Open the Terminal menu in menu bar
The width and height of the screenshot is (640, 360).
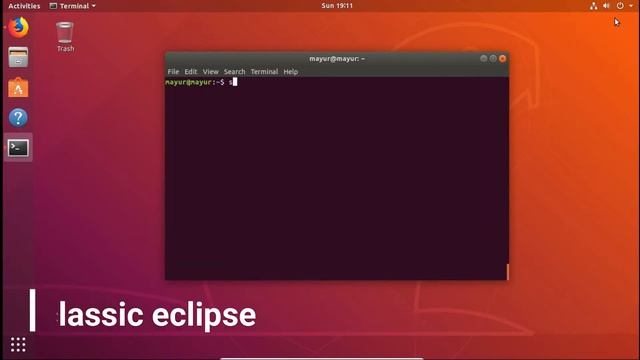[x=264, y=71]
